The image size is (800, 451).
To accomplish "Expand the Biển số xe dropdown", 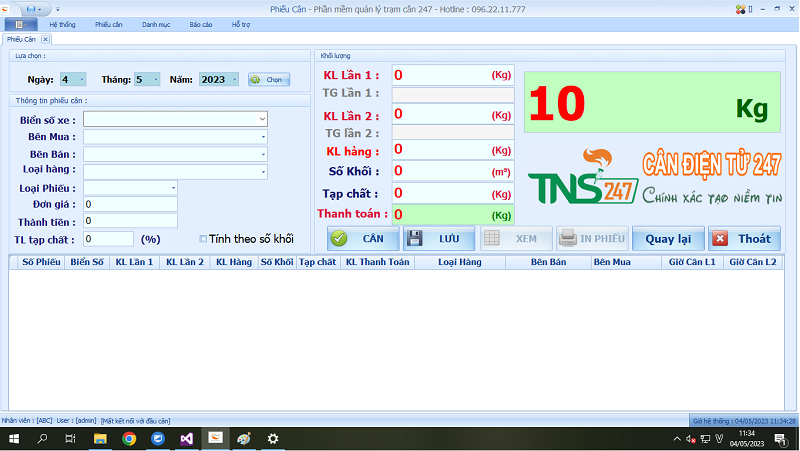I will tap(262, 120).
